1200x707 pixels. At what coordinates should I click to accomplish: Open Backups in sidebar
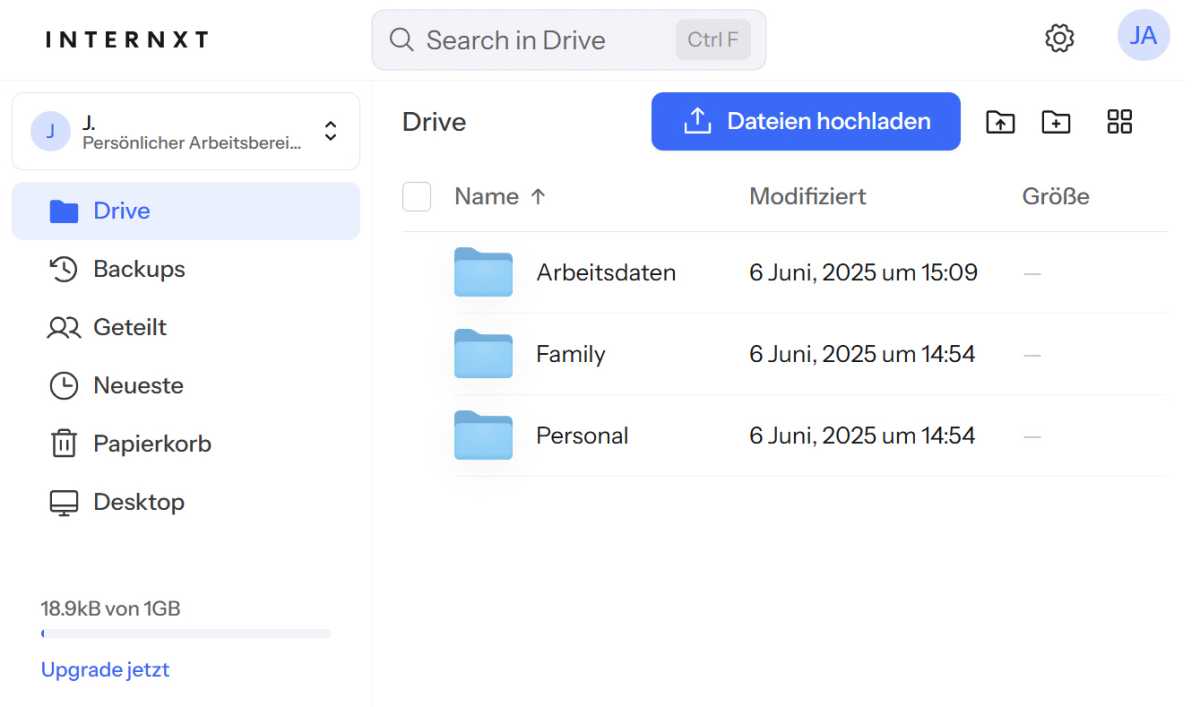click(138, 269)
